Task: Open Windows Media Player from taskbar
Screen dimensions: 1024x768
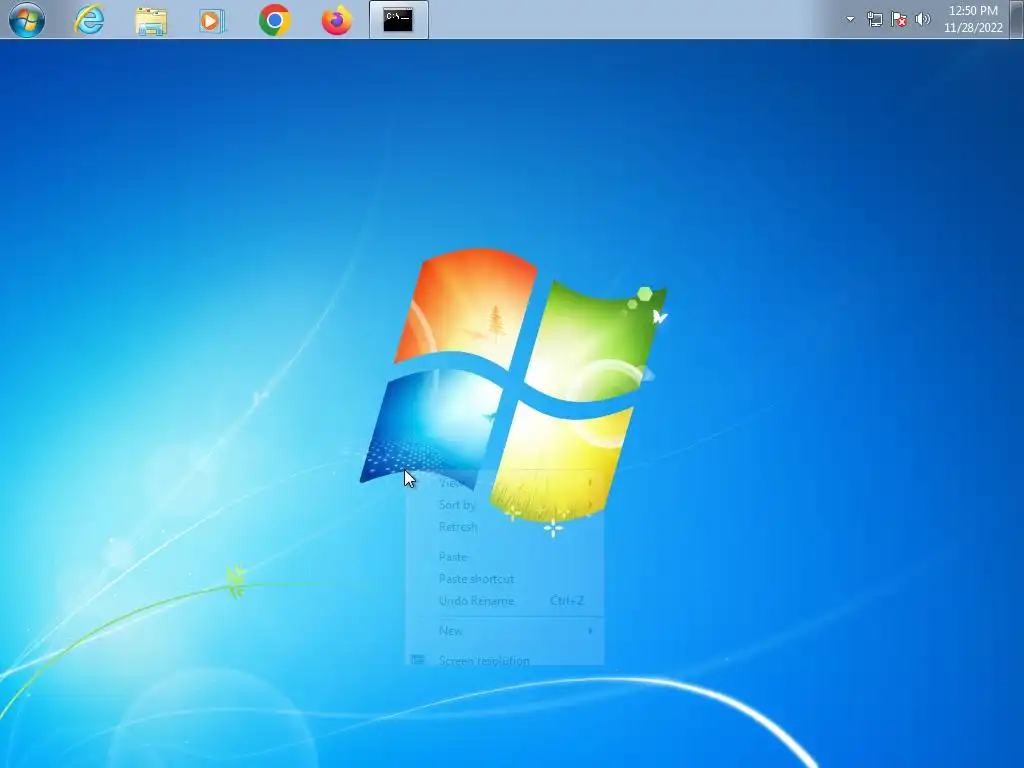Action: (212, 20)
